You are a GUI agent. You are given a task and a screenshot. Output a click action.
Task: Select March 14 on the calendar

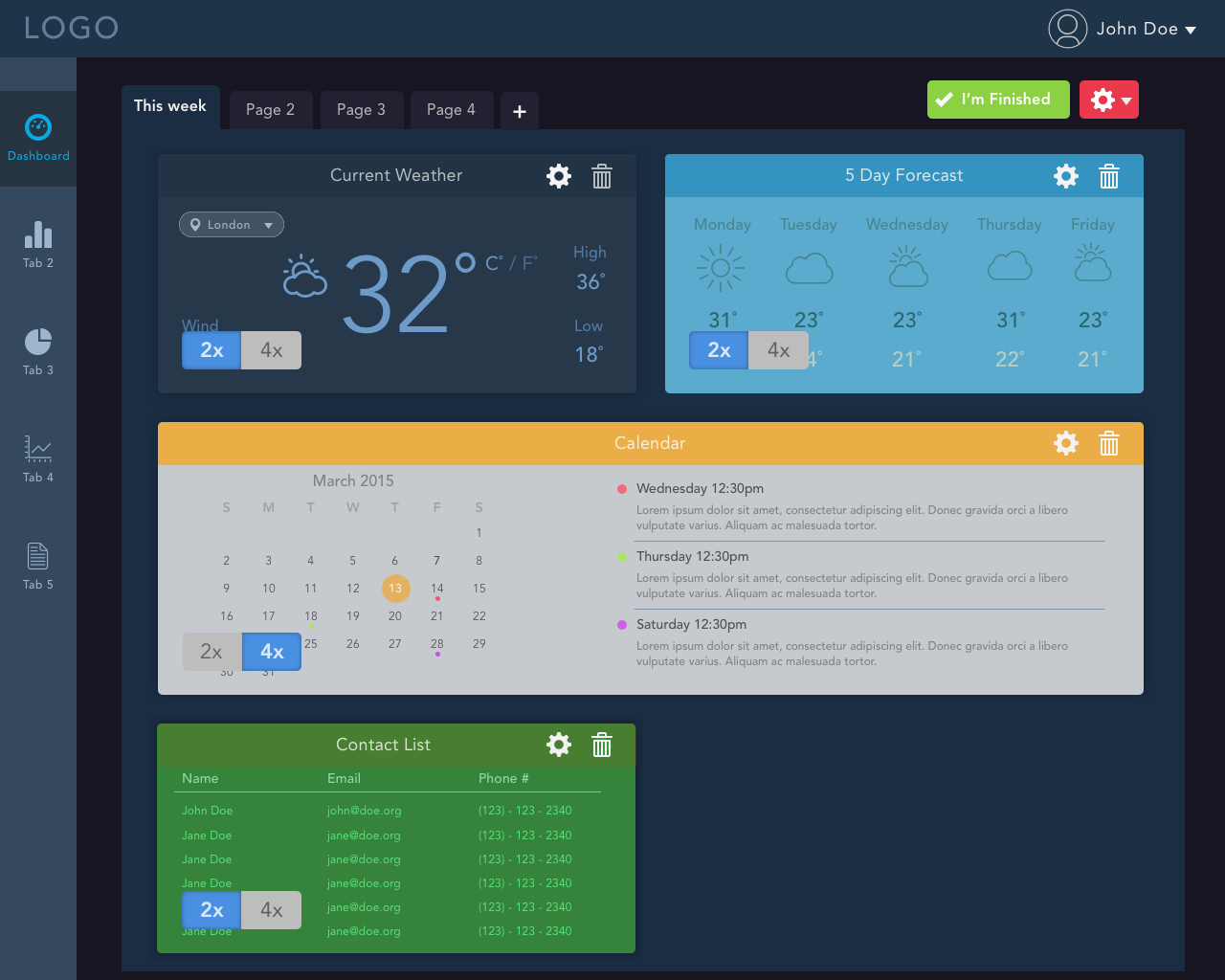[x=437, y=589]
